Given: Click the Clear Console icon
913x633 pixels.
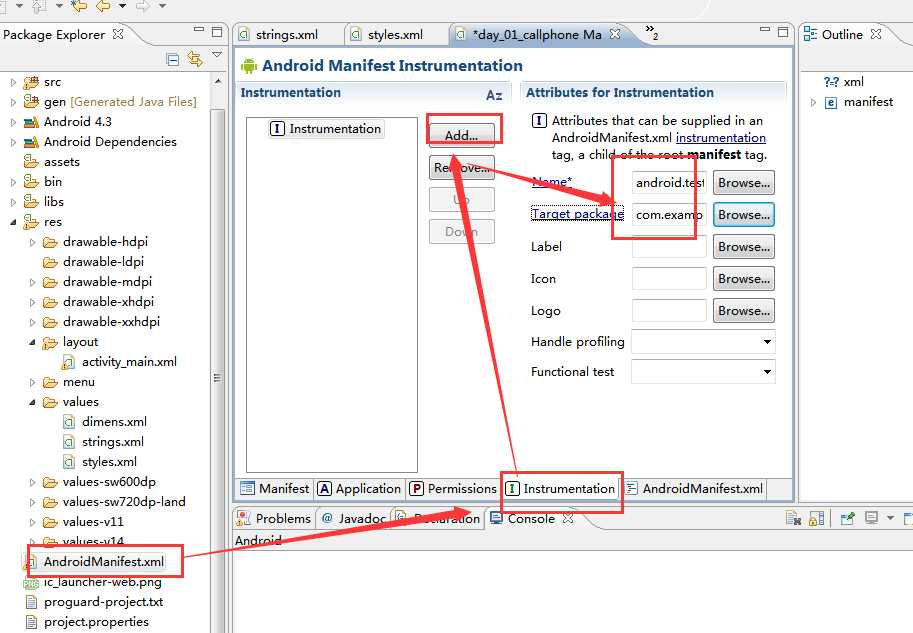Looking at the screenshot, I should [x=793, y=518].
